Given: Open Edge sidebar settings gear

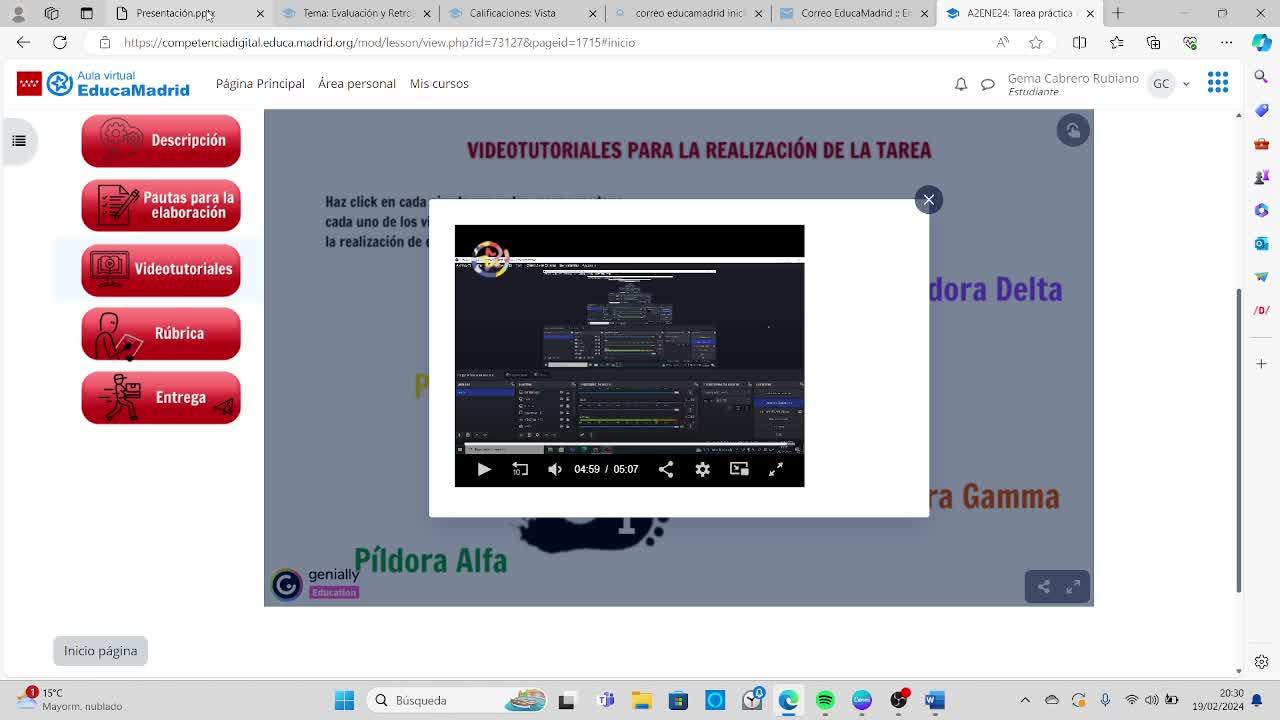Looking at the screenshot, I should point(1262,662).
